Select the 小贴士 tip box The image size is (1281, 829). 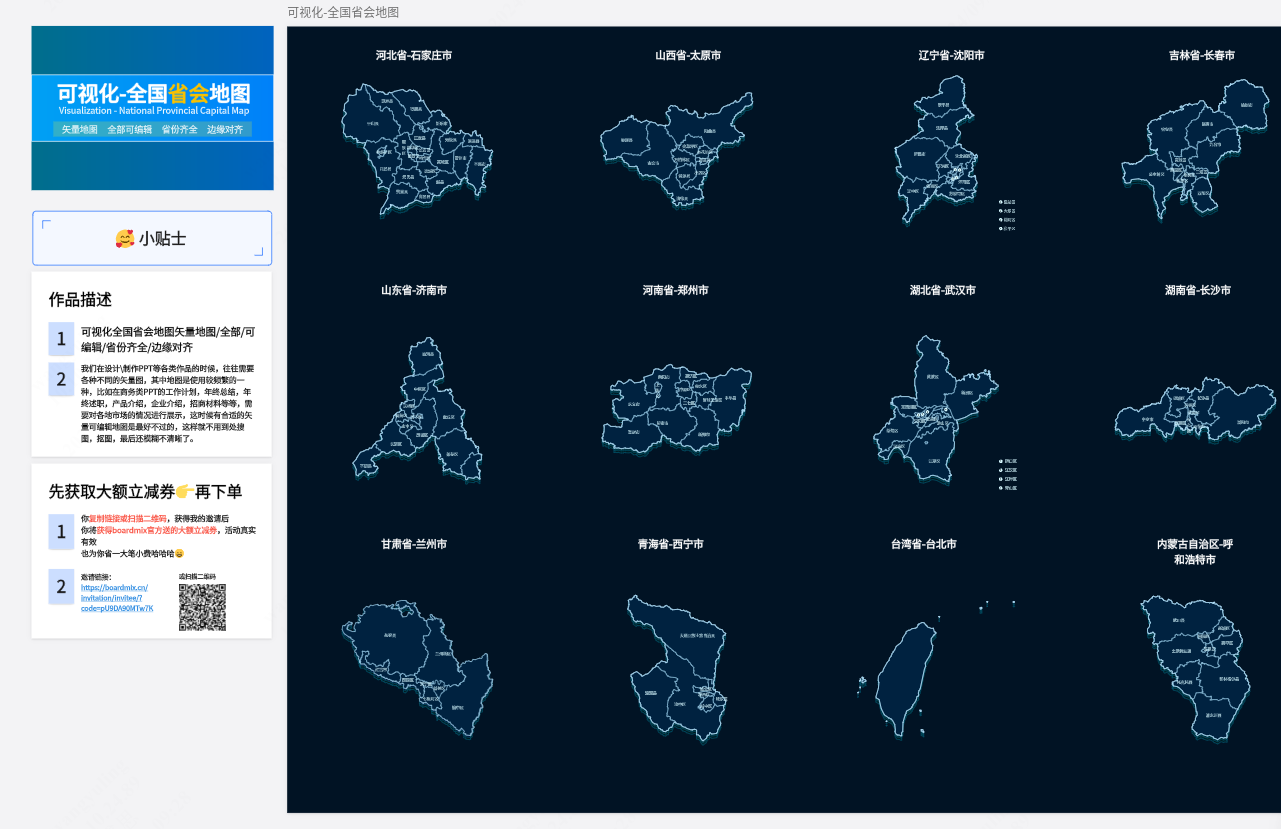click(152, 238)
